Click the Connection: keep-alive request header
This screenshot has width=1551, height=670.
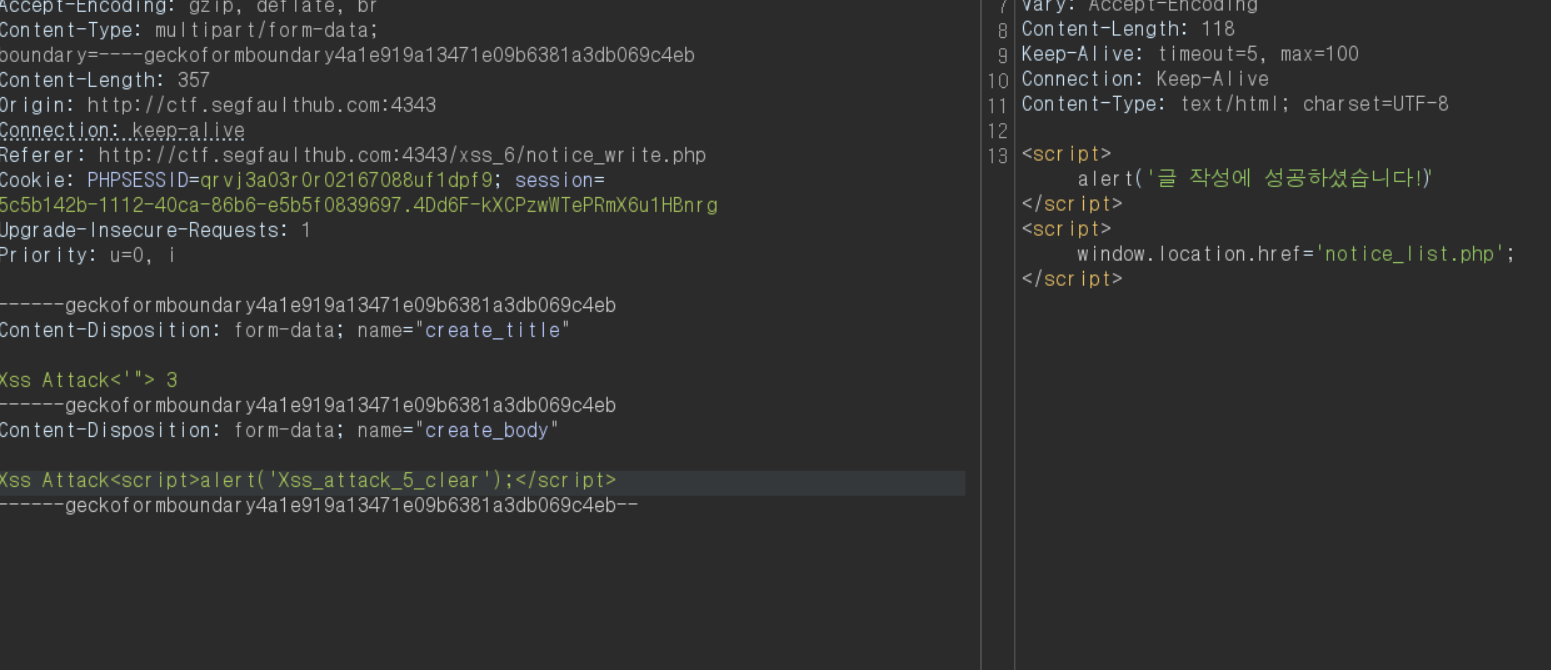122,130
